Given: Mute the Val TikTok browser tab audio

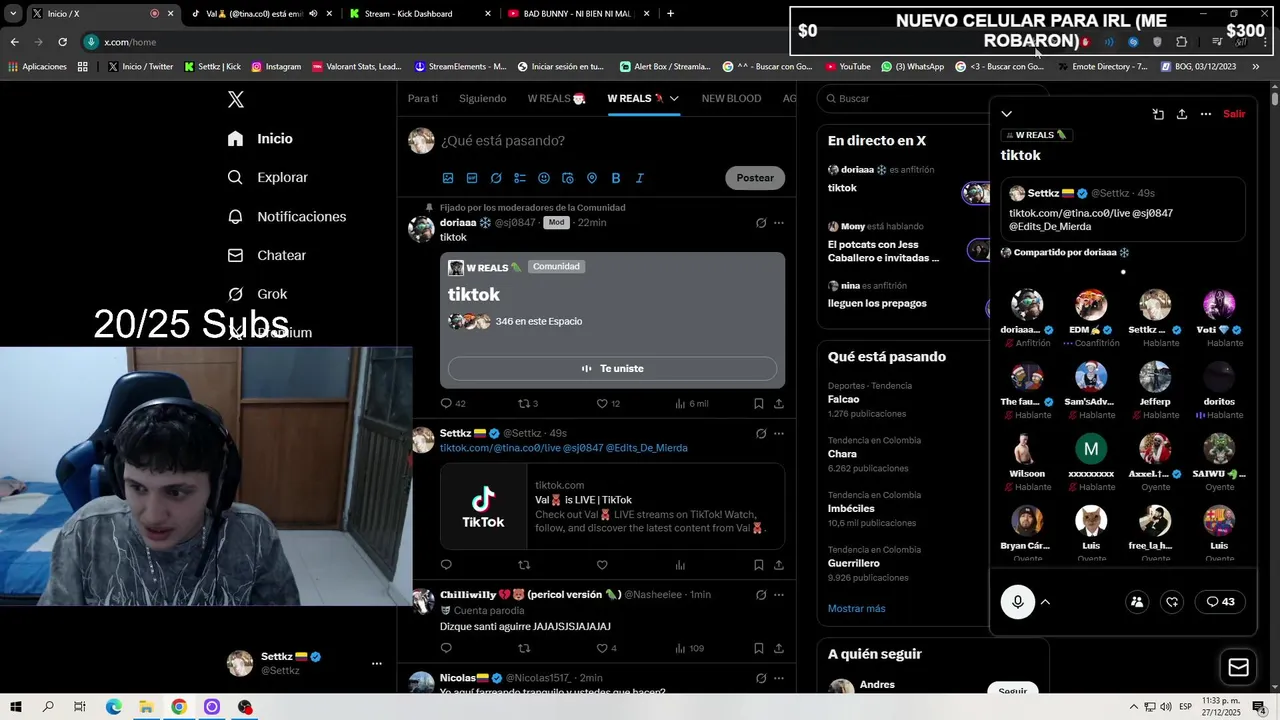Looking at the screenshot, I should [314, 14].
